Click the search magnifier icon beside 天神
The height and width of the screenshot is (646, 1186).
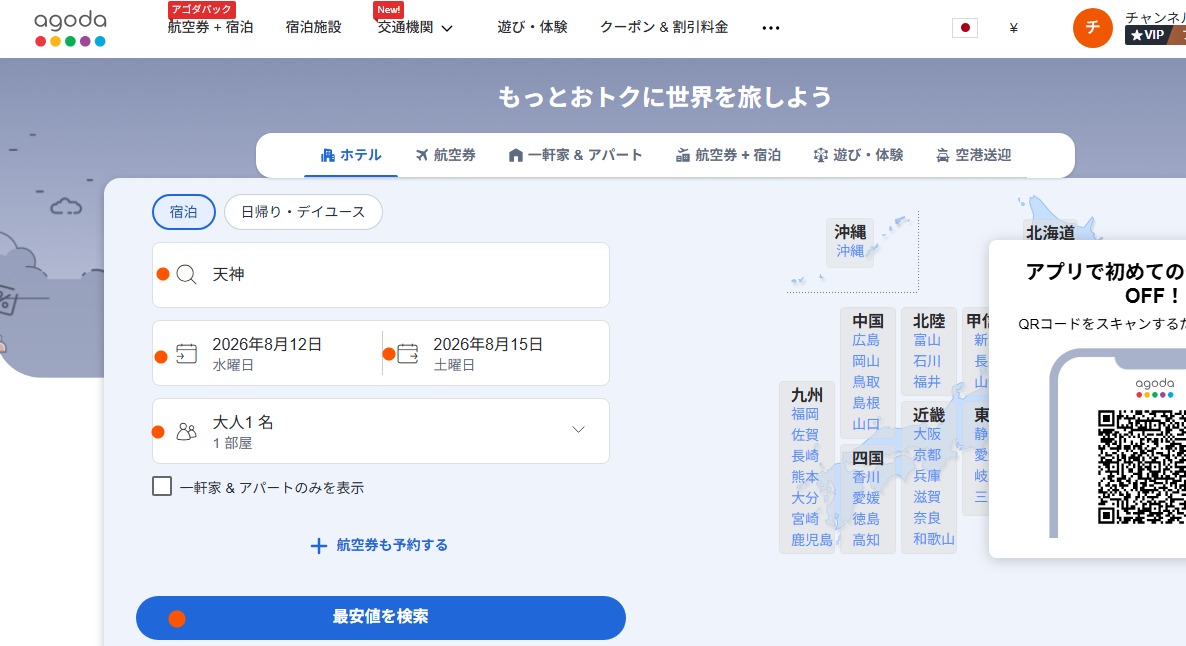pyautogui.click(x=186, y=274)
